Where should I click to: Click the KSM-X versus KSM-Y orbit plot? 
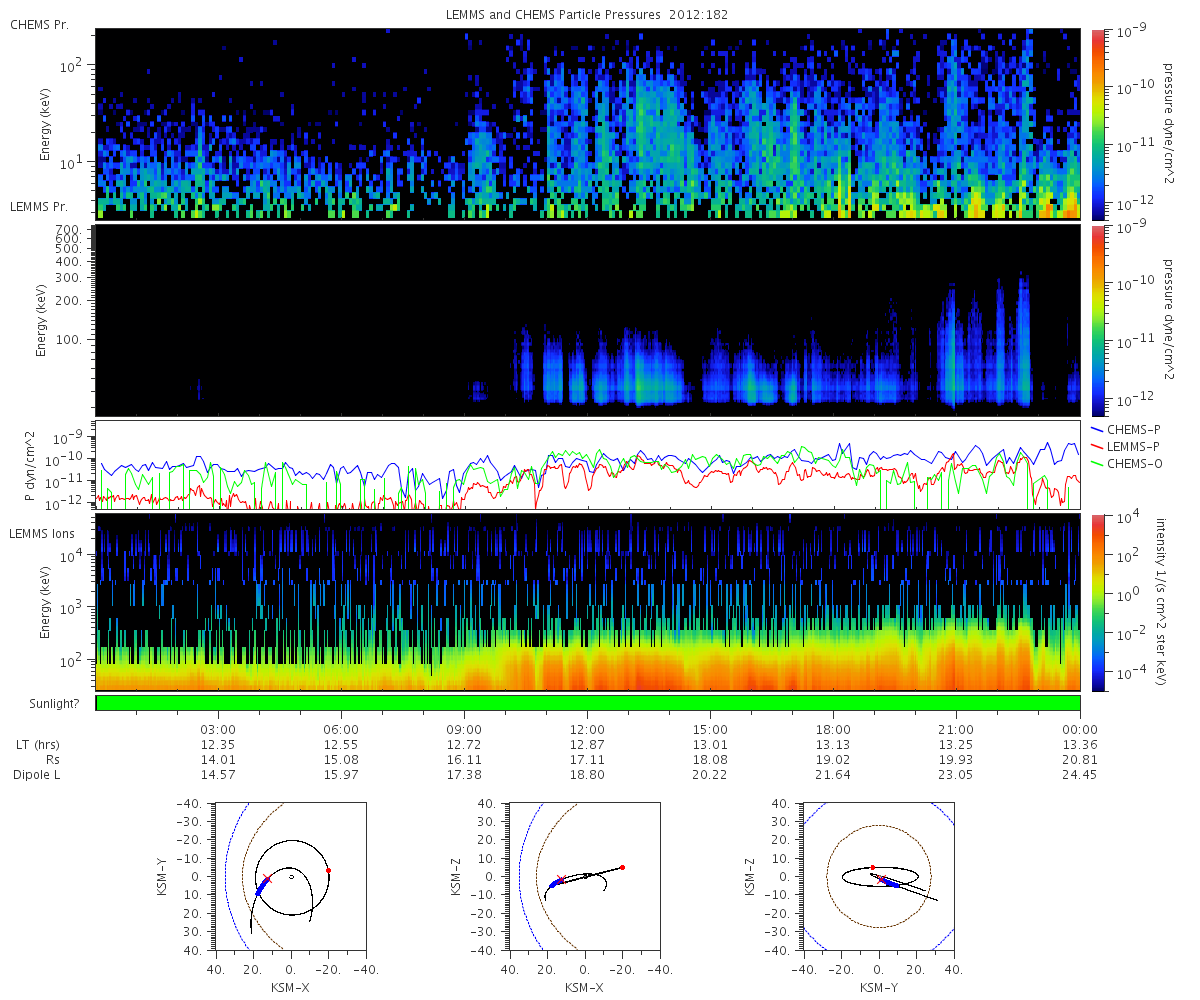pyautogui.click(x=291, y=875)
